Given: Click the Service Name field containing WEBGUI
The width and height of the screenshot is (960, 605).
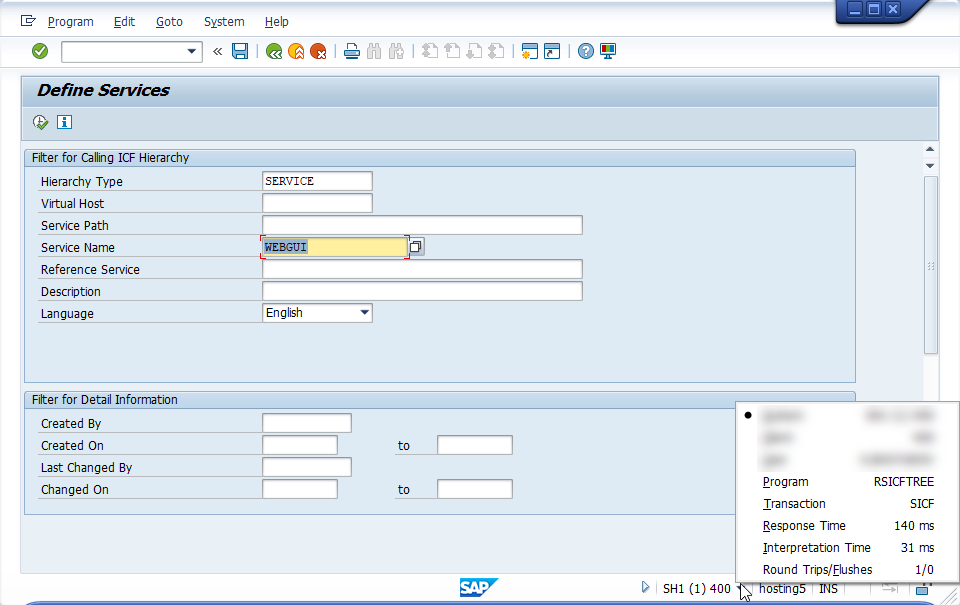Looking at the screenshot, I should coord(335,247).
